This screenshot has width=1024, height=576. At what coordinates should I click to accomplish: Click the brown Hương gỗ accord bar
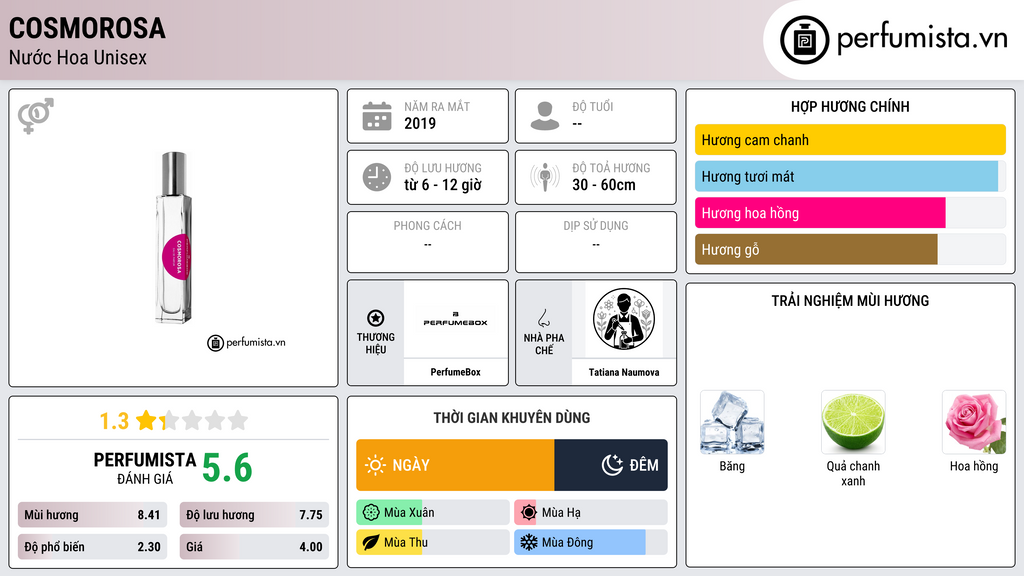tap(850, 249)
